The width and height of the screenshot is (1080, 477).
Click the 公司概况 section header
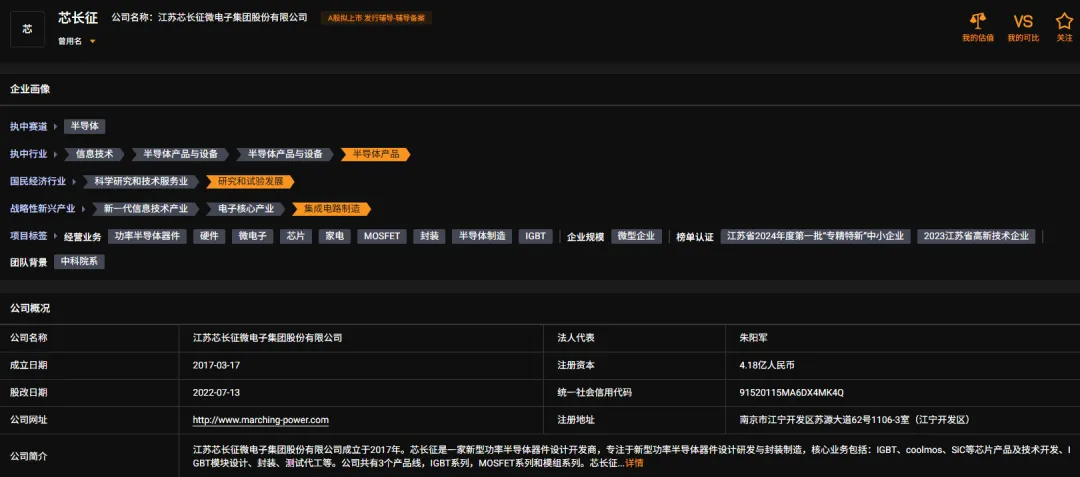[30, 308]
